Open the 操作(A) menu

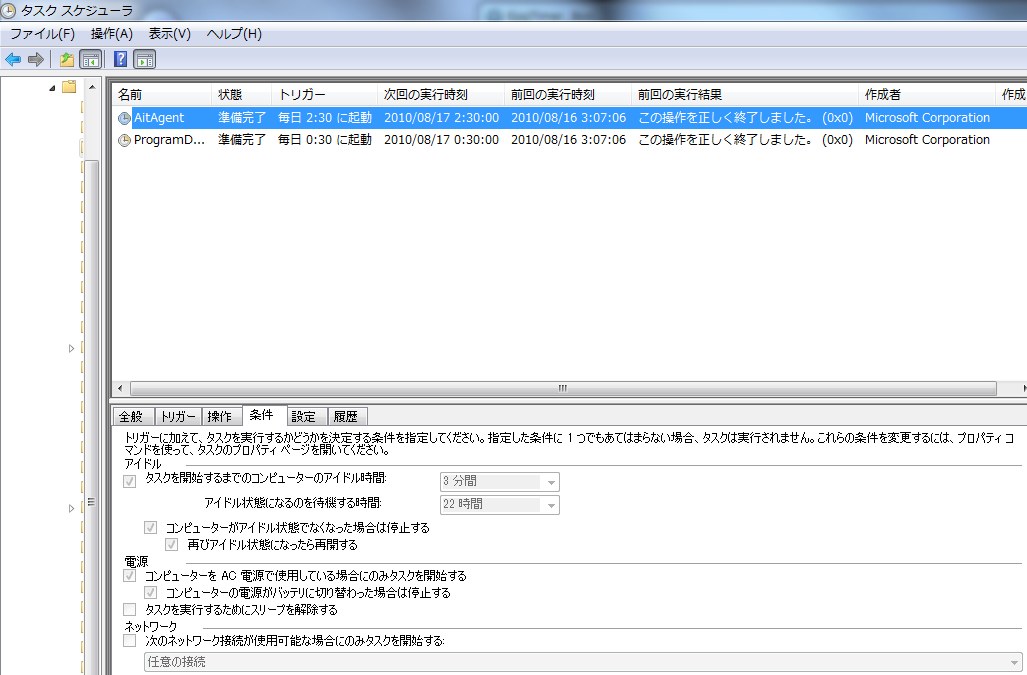tap(111, 34)
